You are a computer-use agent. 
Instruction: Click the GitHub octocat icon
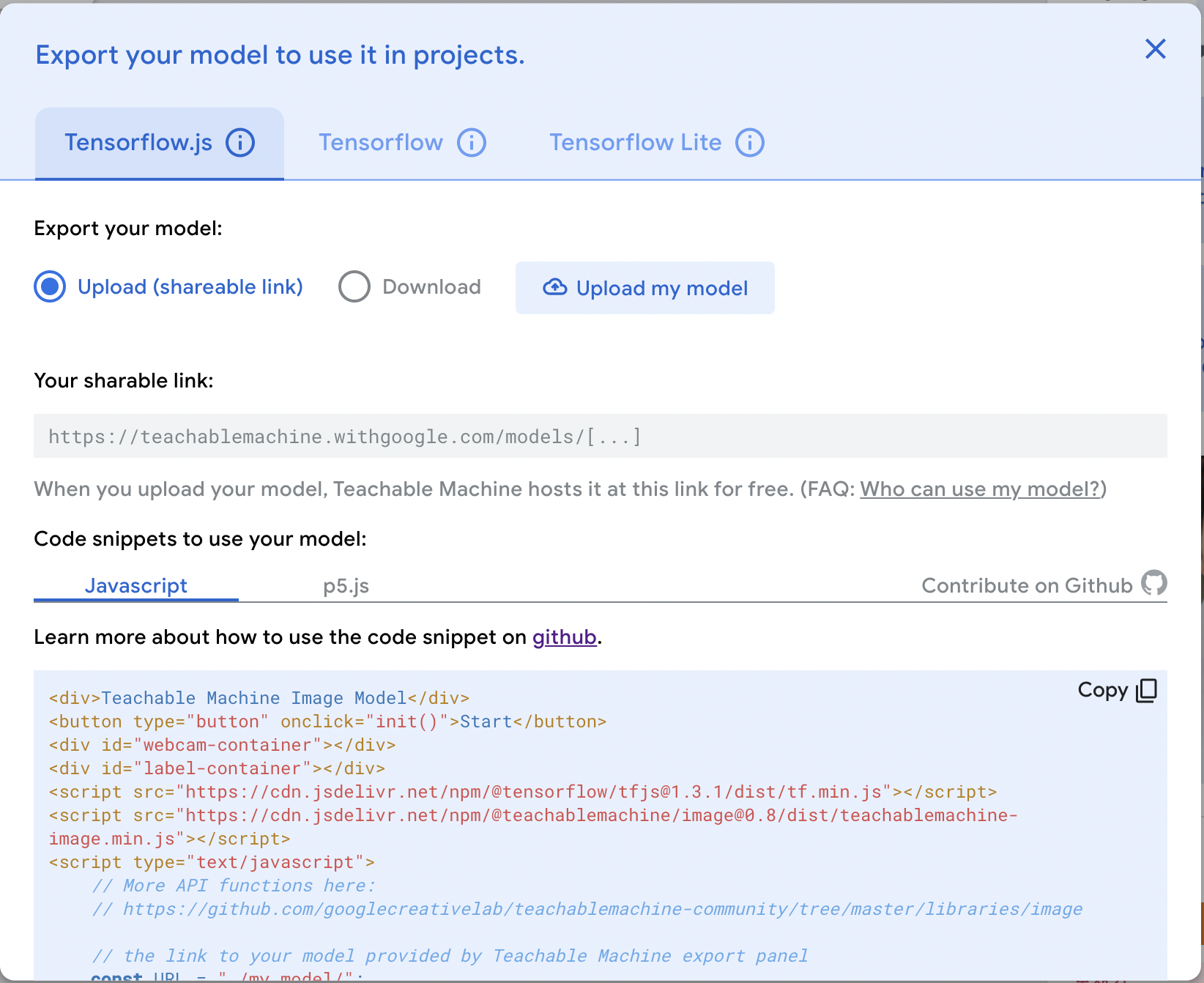pyautogui.click(x=1154, y=583)
